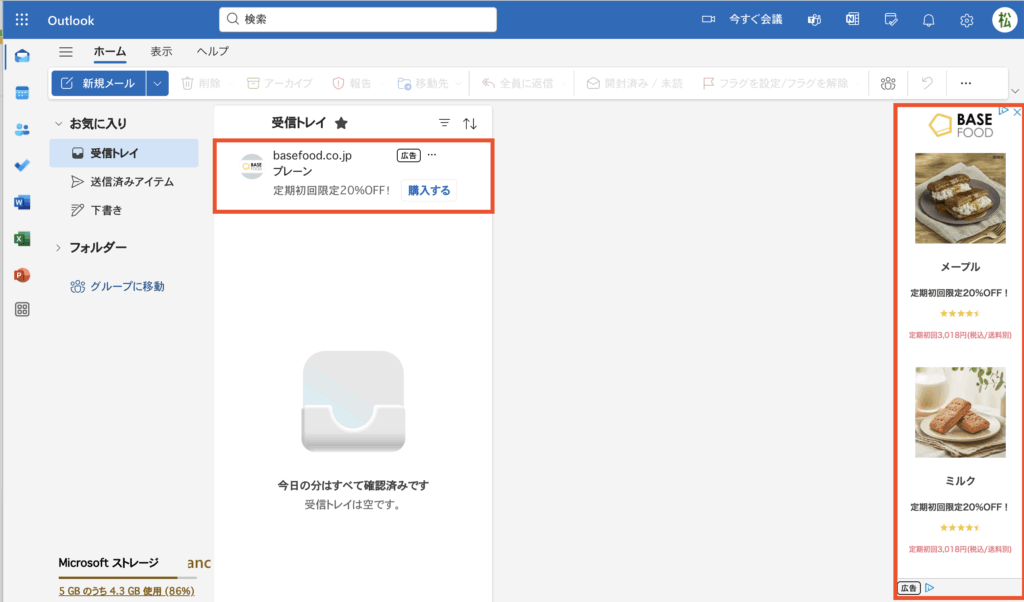Image resolution: width=1024 pixels, height=602 pixels.
Task: Open the メープル product image
Action: 960,198
